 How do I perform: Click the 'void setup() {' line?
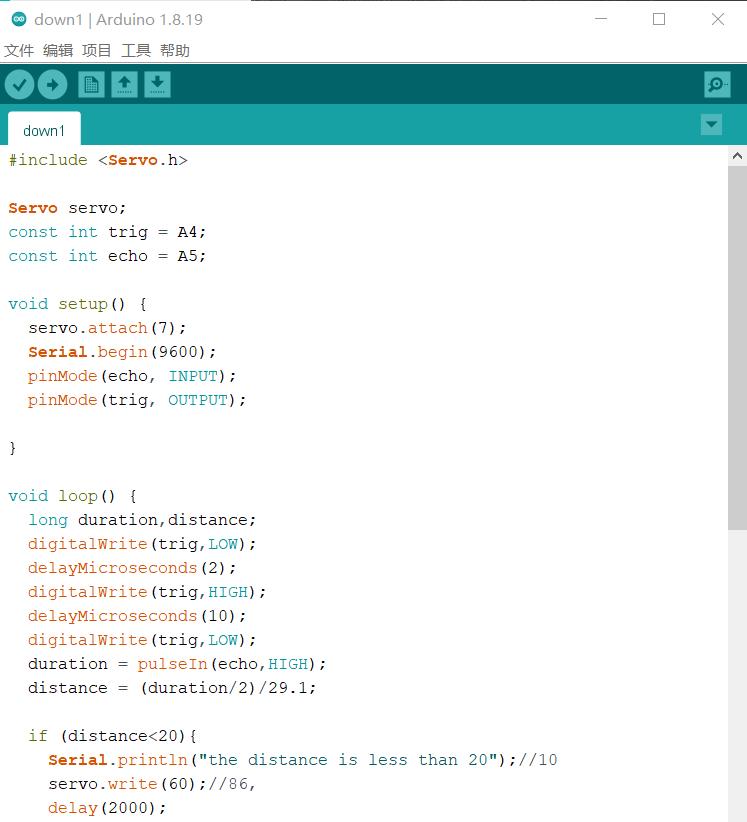[x=78, y=304]
